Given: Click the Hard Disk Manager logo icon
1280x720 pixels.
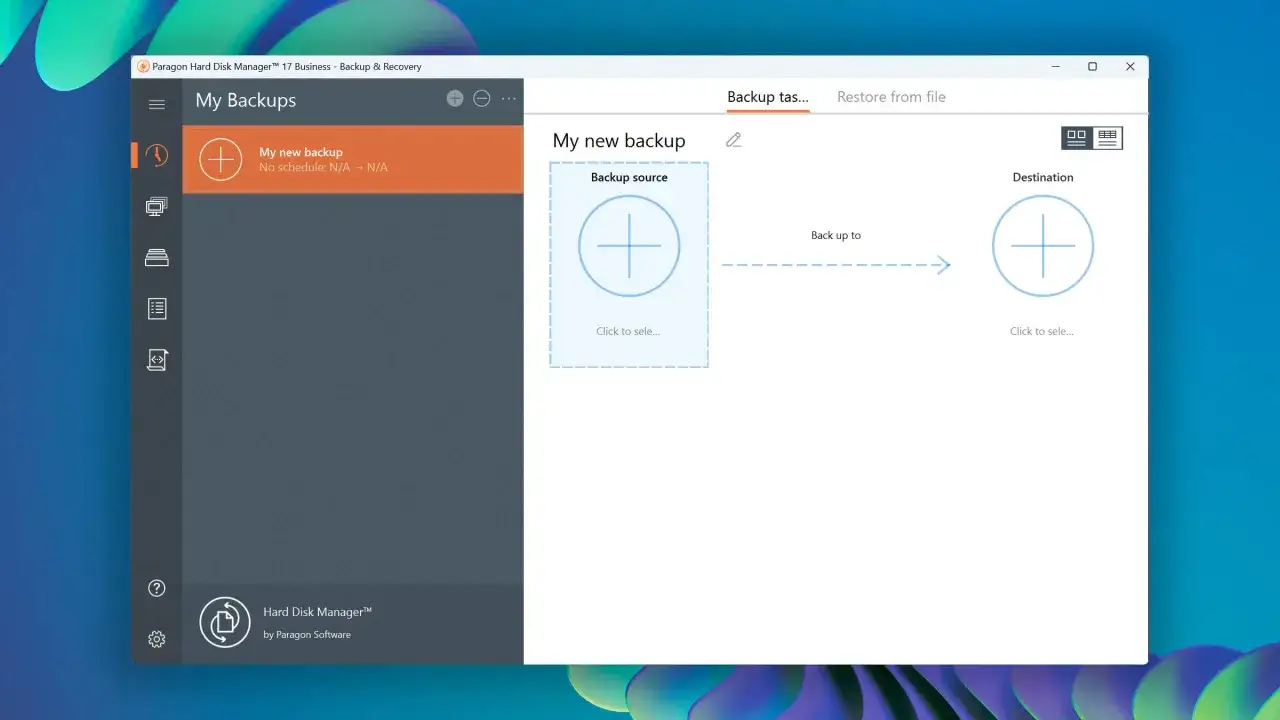Looking at the screenshot, I should [225, 622].
